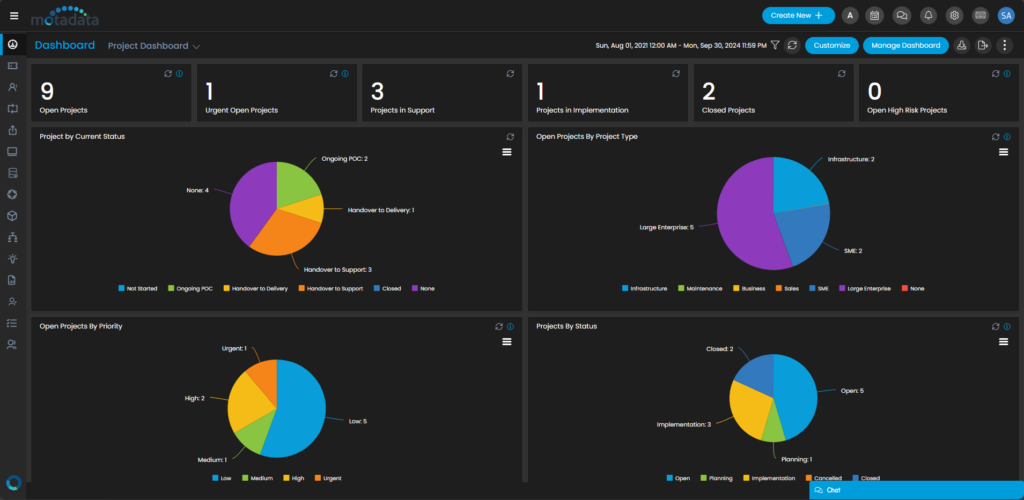1024x500 pixels.
Task: Open the hamburger main menu
Action: click(x=14, y=15)
